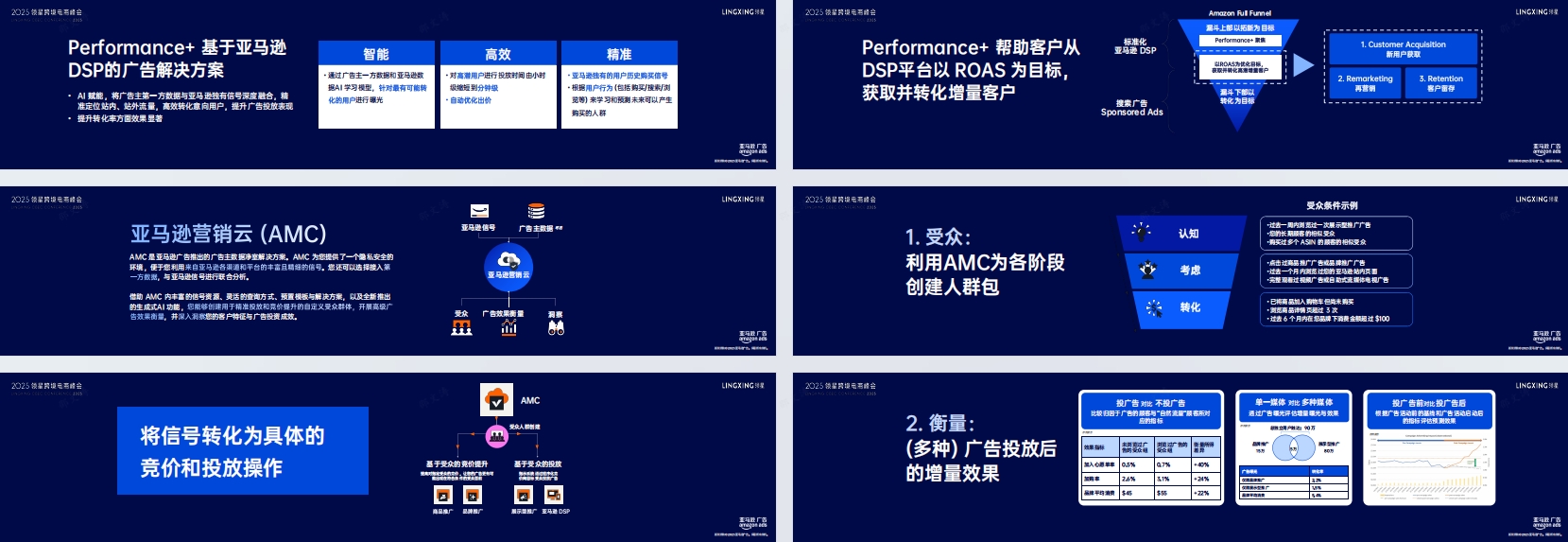
Task: Click the AMC label beside cloud icon
Action: (530, 400)
